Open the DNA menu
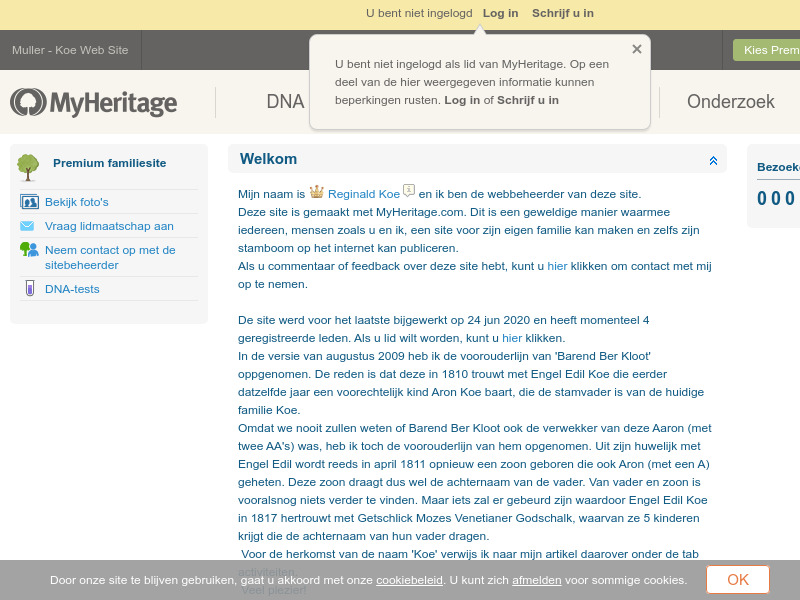The image size is (800, 600). click(285, 102)
